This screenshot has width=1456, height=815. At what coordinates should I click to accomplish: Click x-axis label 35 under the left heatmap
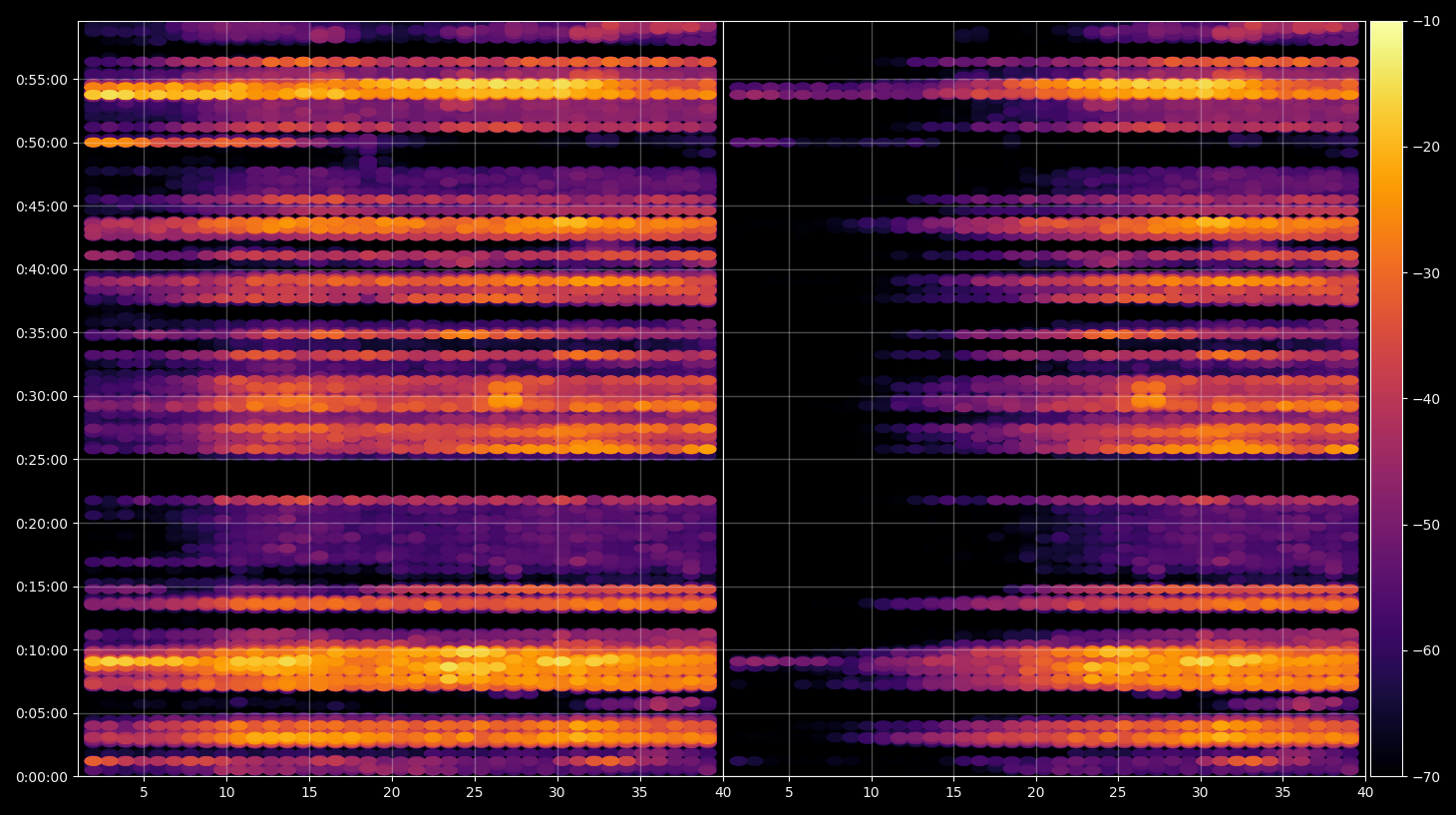[x=639, y=793]
